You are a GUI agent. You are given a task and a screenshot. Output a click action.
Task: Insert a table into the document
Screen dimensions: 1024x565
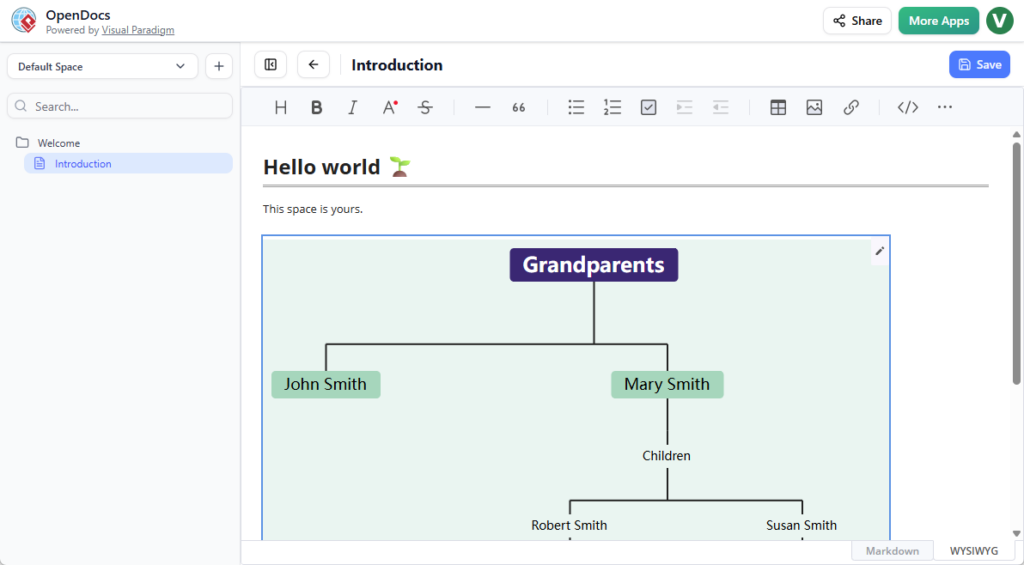pyautogui.click(x=778, y=107)
